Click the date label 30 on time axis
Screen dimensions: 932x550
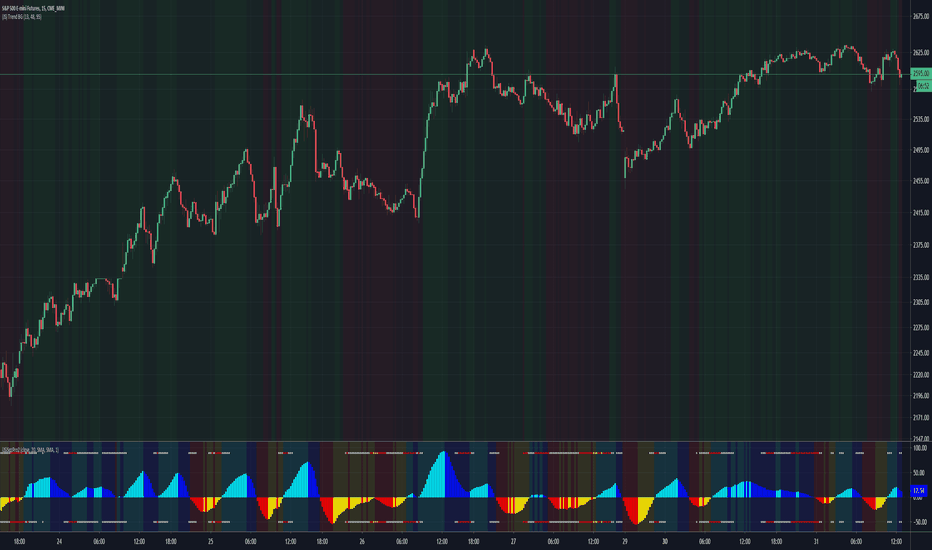[x=665, y=542]
